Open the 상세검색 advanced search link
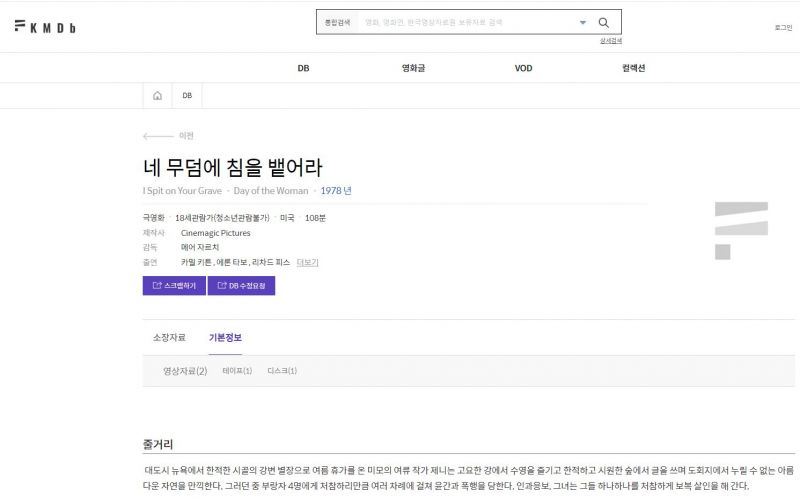800x498 pixels. click(x=610, y=41)
